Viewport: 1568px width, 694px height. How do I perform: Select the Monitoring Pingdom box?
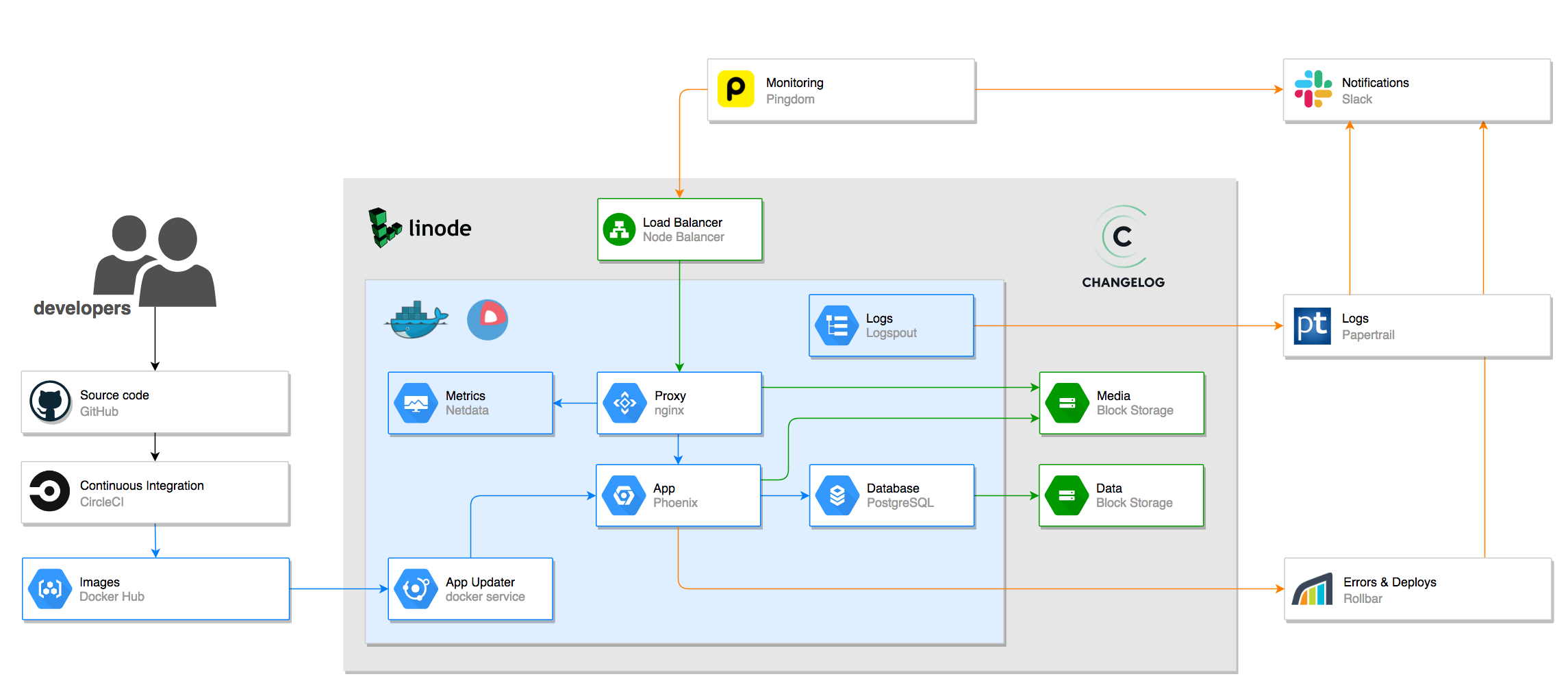point(842,90)
